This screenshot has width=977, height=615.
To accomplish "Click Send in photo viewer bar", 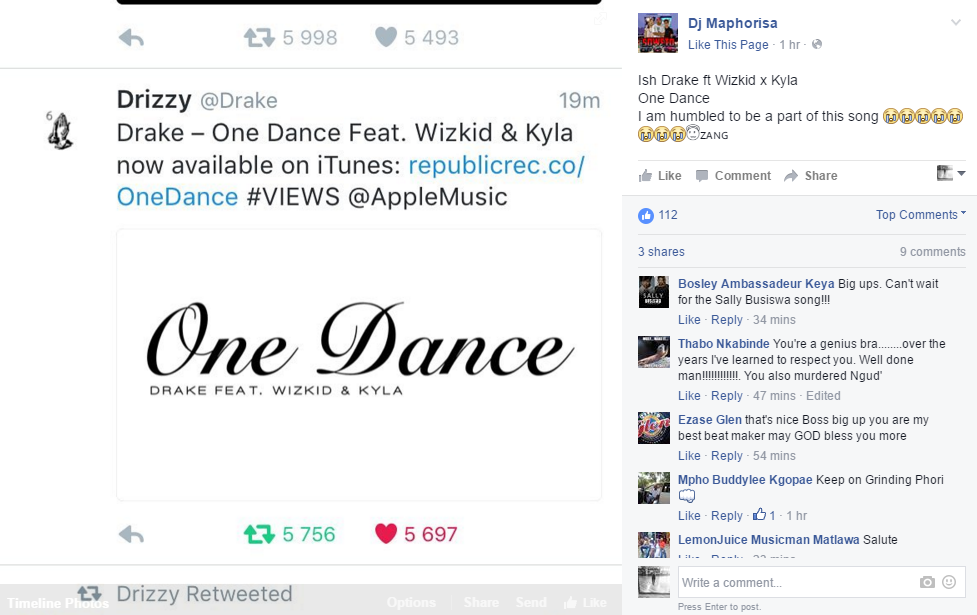I will (531, 603).
